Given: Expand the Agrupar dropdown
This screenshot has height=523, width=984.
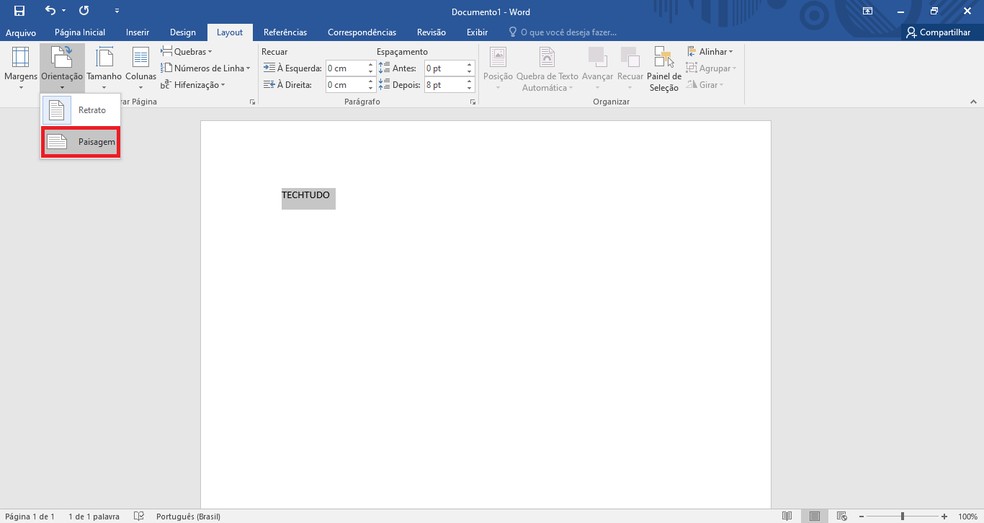Looking at the screenshot, I should 711,68.
